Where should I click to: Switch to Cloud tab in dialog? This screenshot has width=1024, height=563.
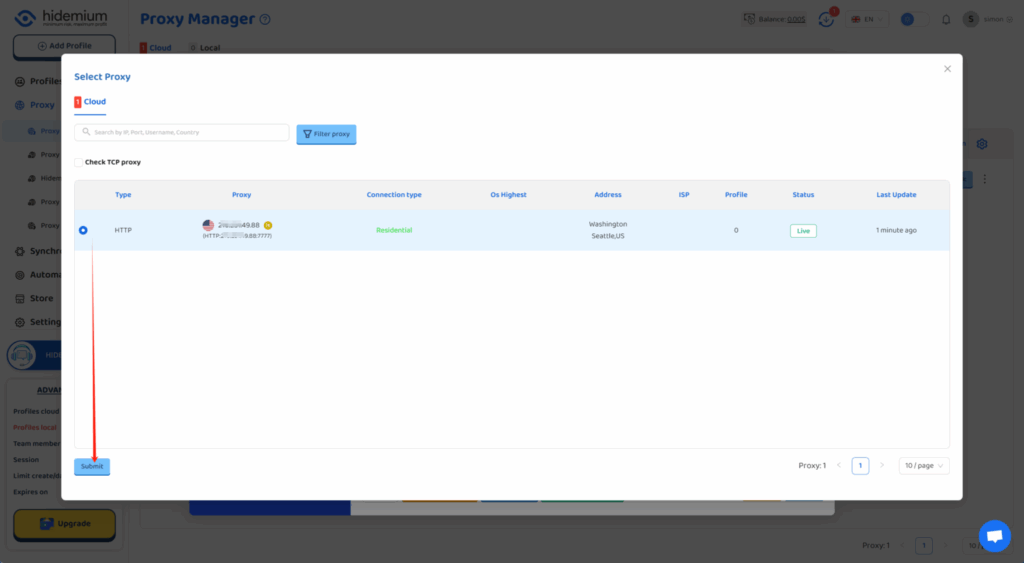[90, 102]
